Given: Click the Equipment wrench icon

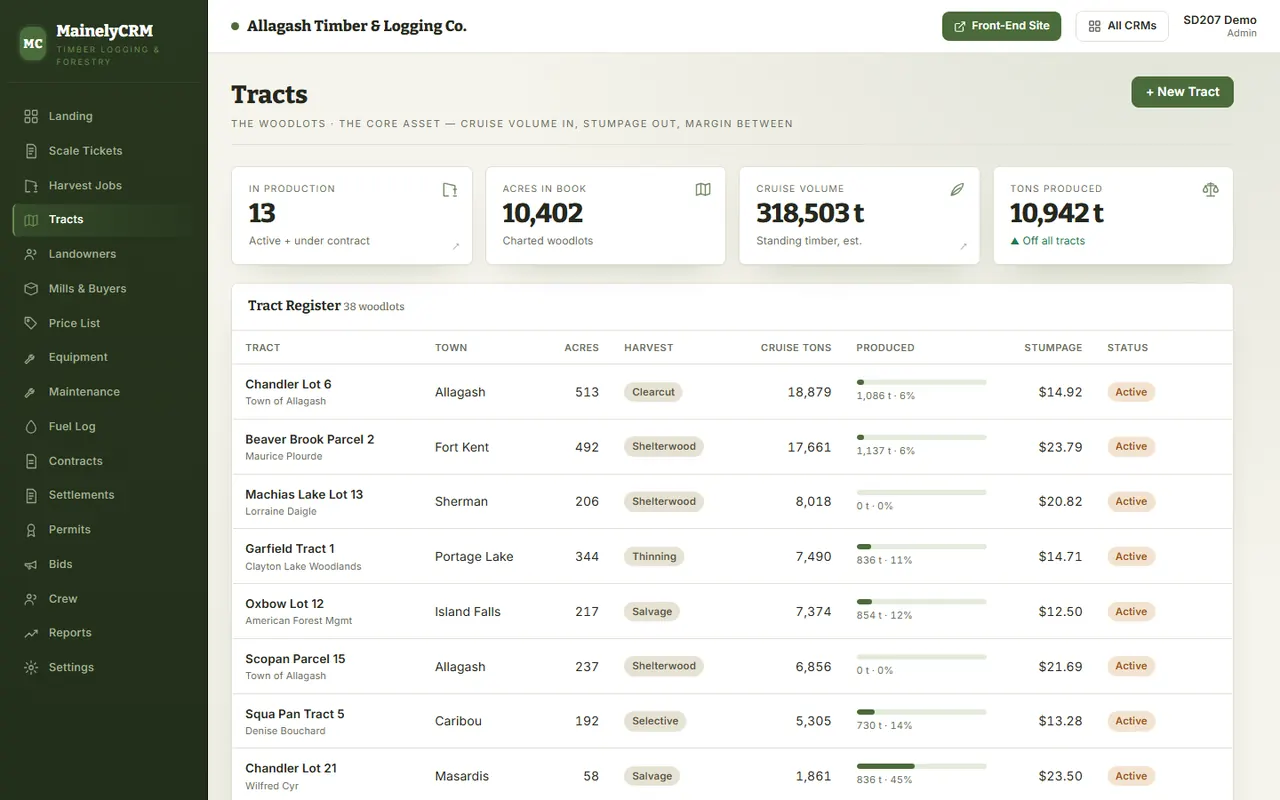Looking at the screenshot, I should coord(31,357).
